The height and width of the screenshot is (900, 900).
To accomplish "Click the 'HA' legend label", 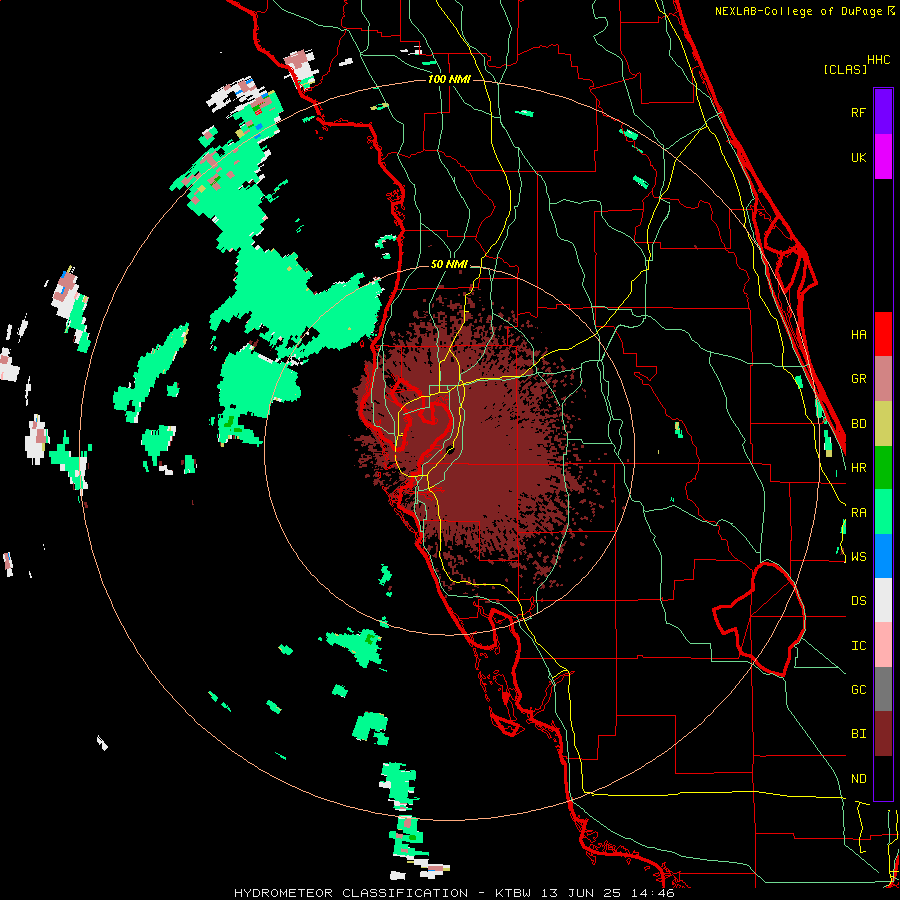I will 858,334.
